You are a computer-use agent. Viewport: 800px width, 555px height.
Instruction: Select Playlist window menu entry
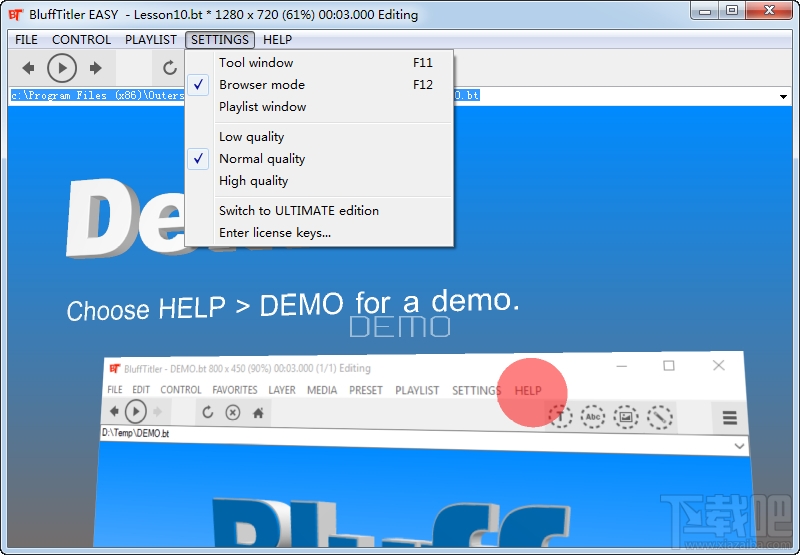(319, 107)
